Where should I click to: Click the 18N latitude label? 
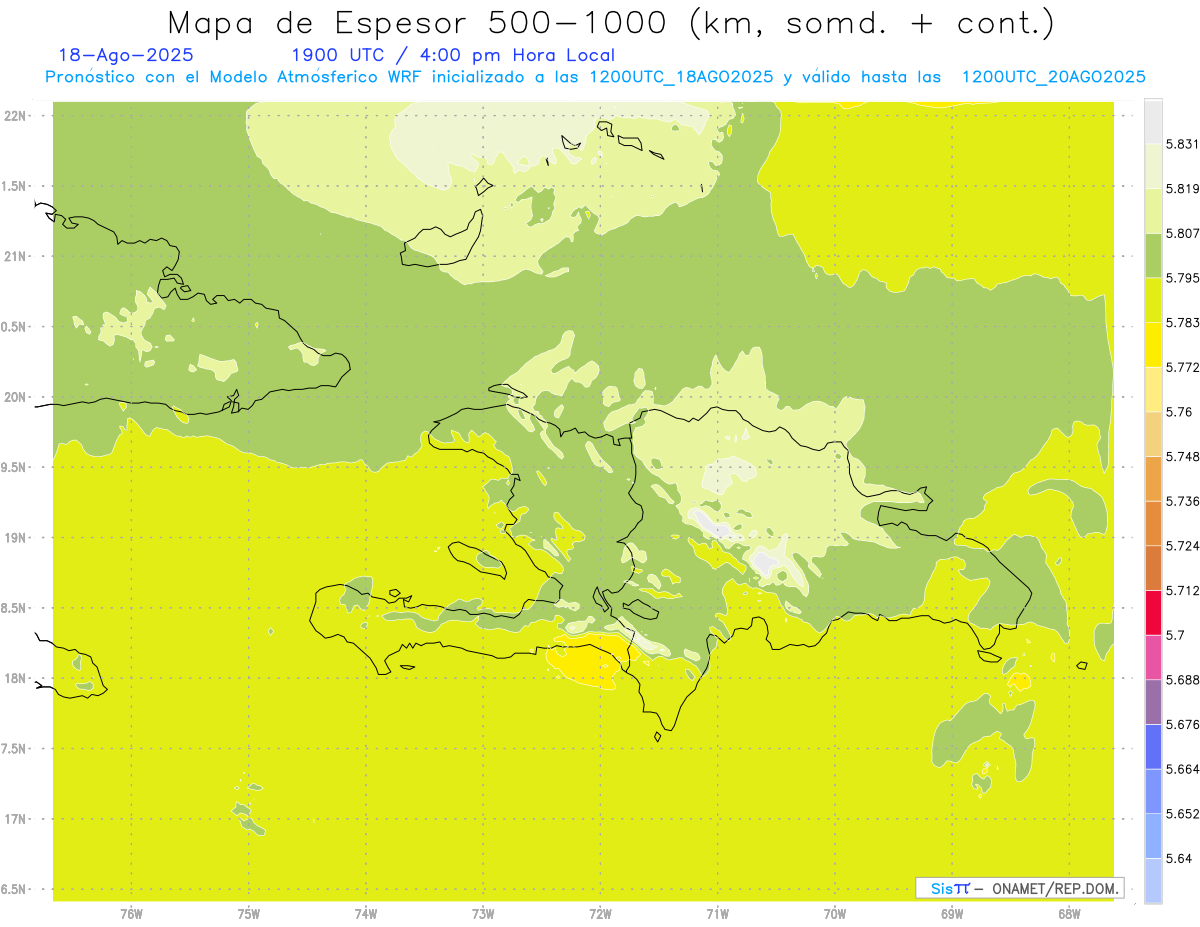click(16, 678)
